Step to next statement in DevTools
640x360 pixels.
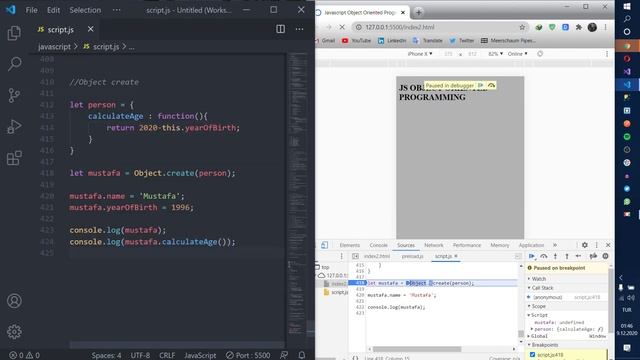point(578,256)
